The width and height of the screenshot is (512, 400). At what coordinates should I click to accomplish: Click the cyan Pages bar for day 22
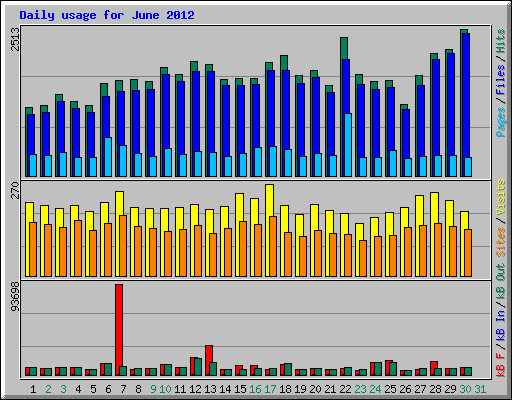[x=348, y=145]
